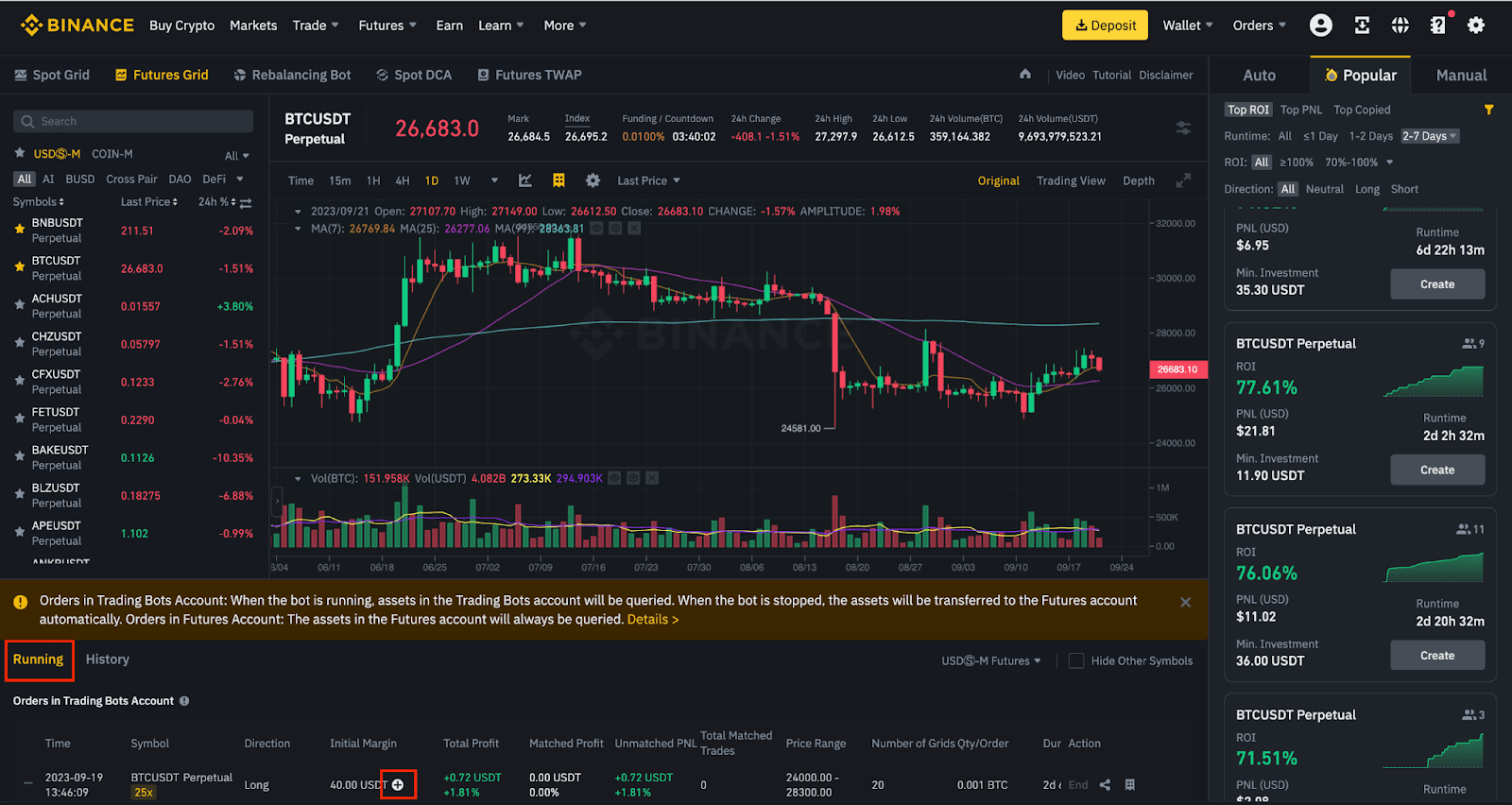Open USDⓈ-M Futures dropdown
This screenshot has width=1512, height=805.
coord(990,660)
